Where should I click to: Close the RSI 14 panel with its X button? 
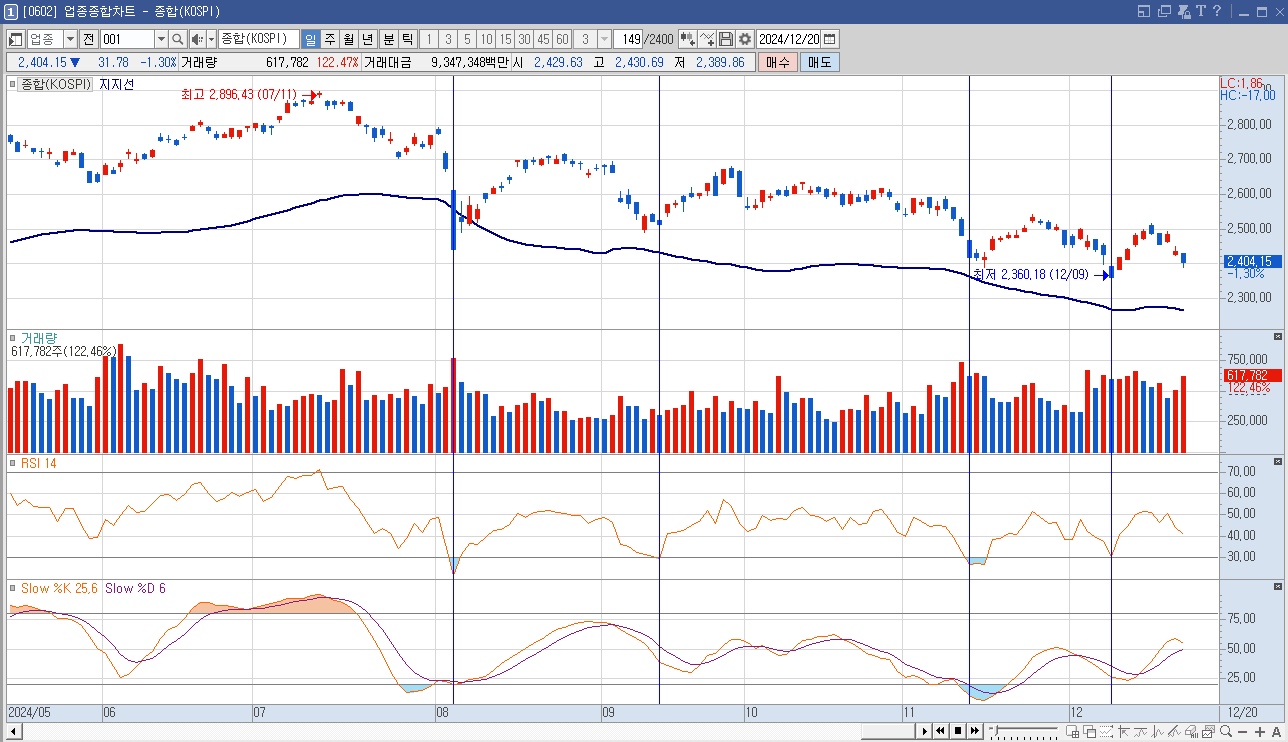click(1277, 461)
